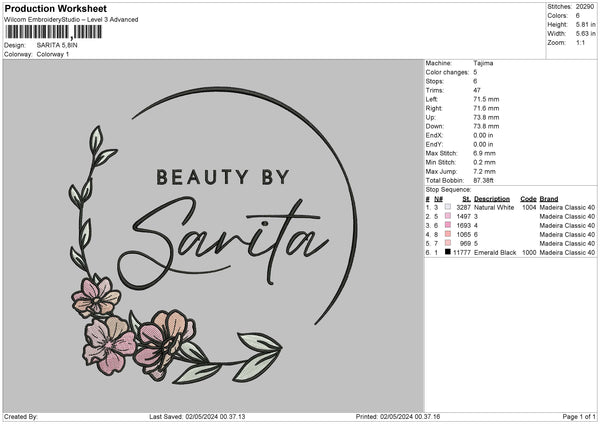Click the Brand column header

pos(549,198)
